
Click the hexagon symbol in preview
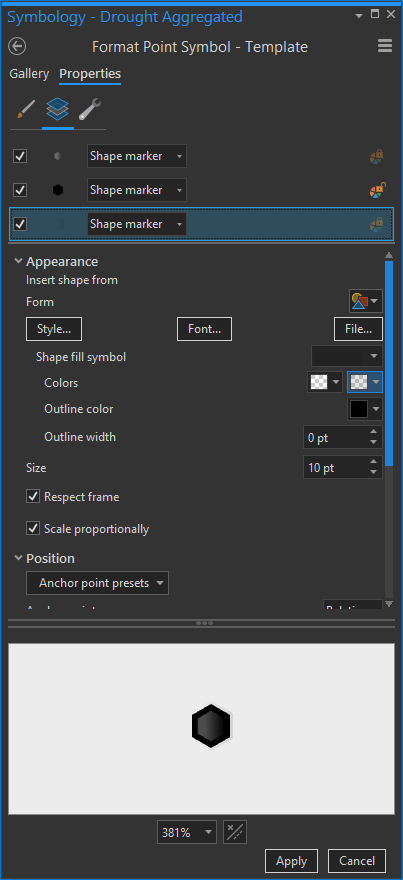[211, 726]
